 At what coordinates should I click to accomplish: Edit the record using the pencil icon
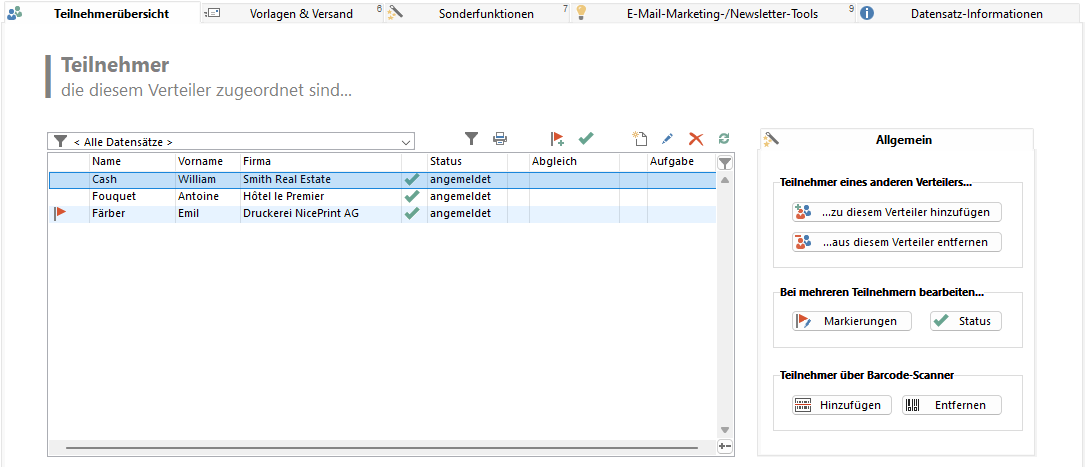[668, 140]
